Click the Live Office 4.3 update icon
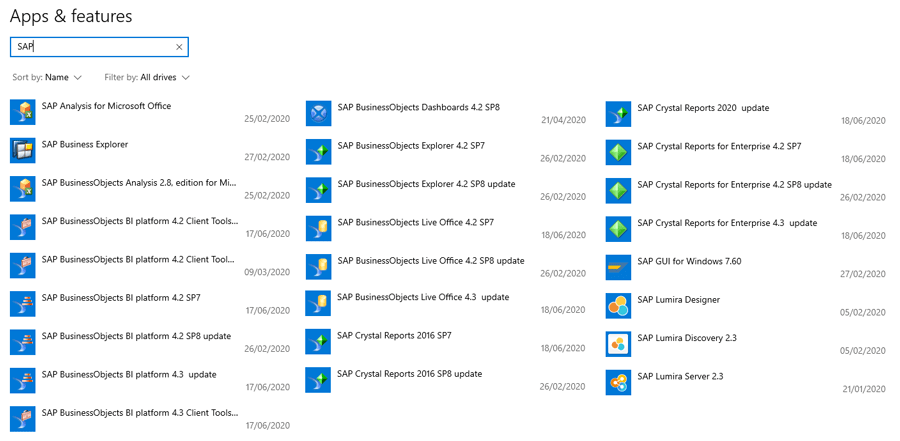The image size is (900, 441). click(x=319, y=303)
